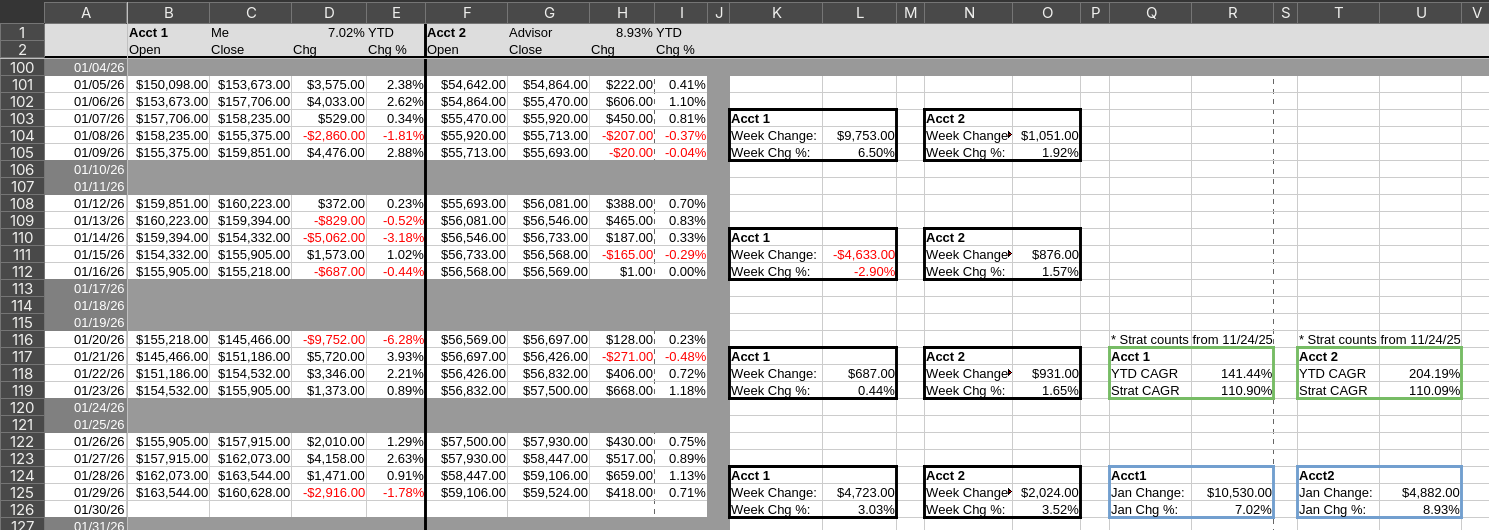Viewport: 1489px width, 530px height.
Task: Select column K header
Action: coord(776,12)
